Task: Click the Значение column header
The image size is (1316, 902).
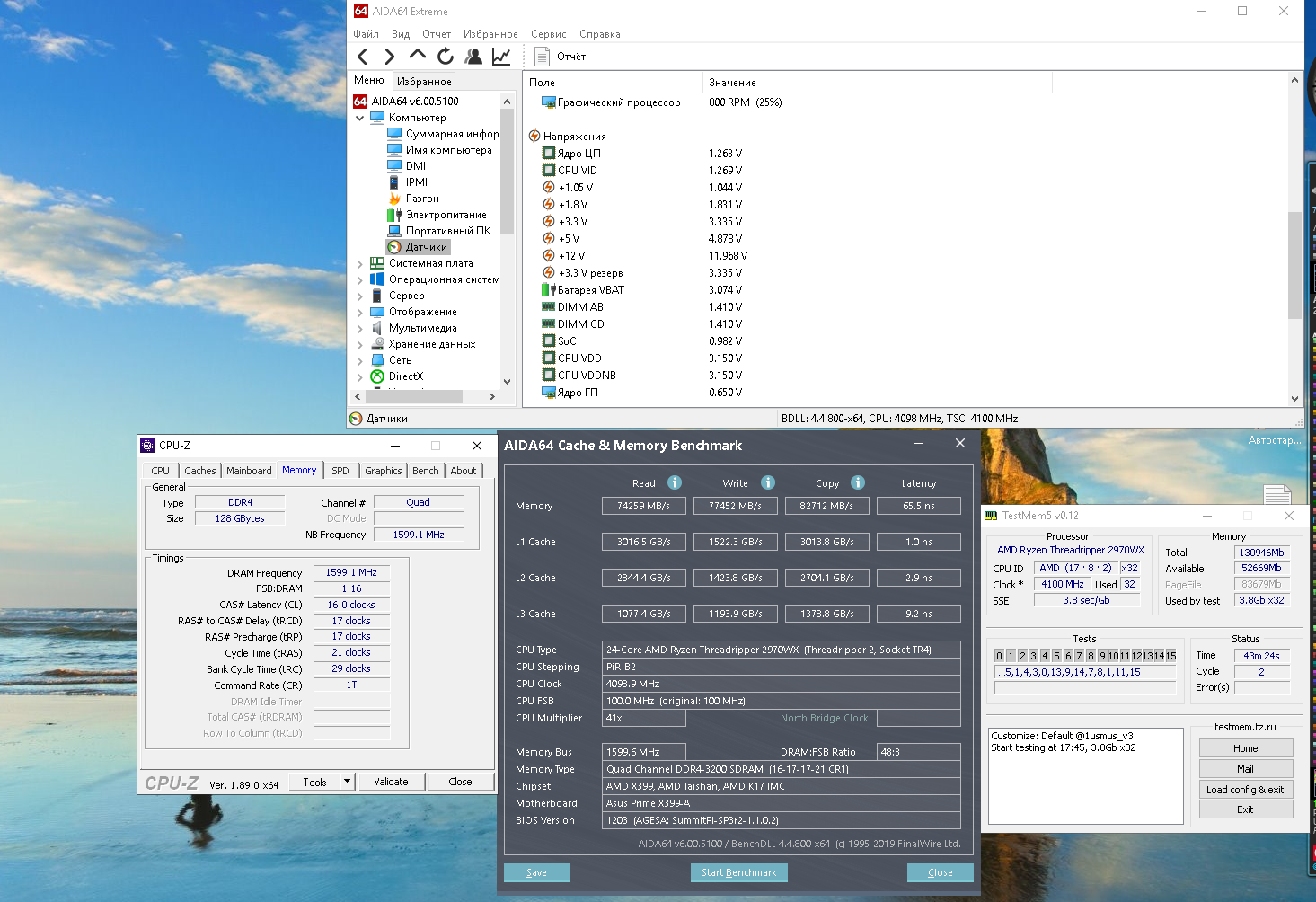Action: tap(877, 83)
